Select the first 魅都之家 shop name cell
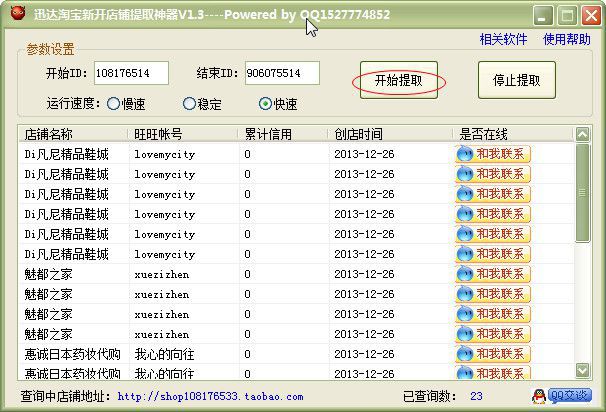Image resolution: width=606 pixels, height=412 pixels. [48, 274]
